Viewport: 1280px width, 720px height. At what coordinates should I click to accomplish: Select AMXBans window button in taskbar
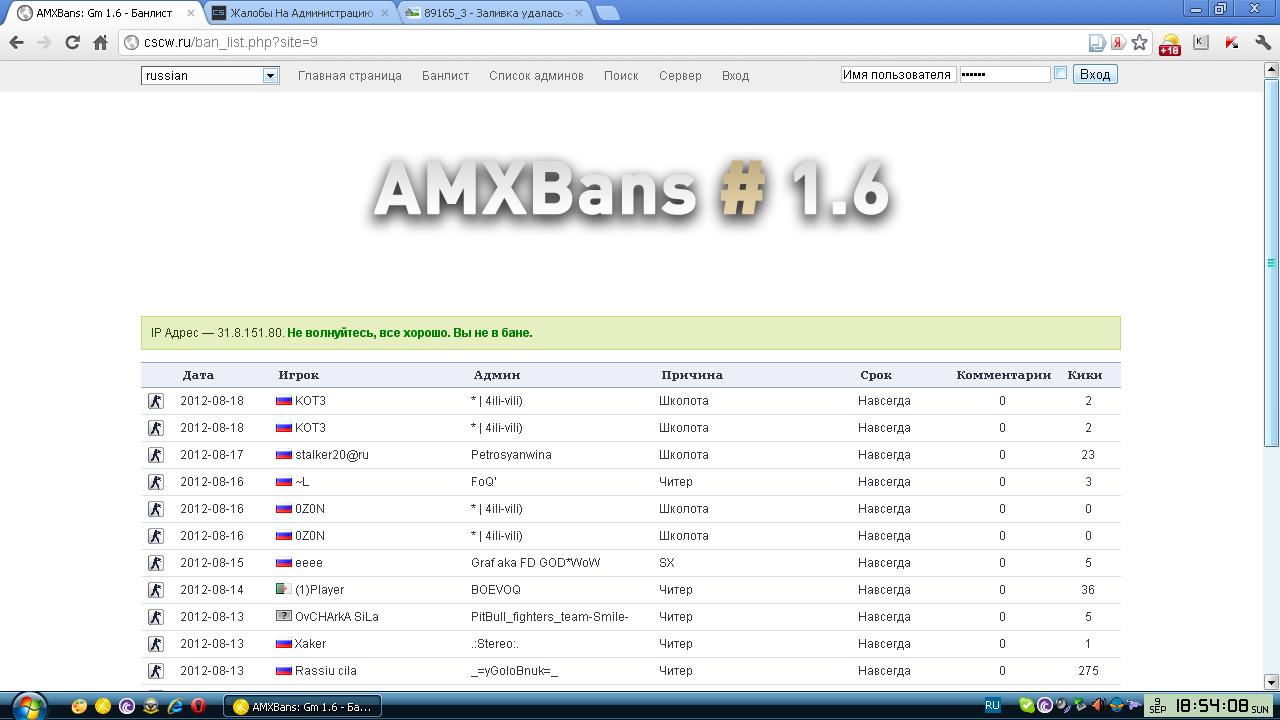pos(302,706)
